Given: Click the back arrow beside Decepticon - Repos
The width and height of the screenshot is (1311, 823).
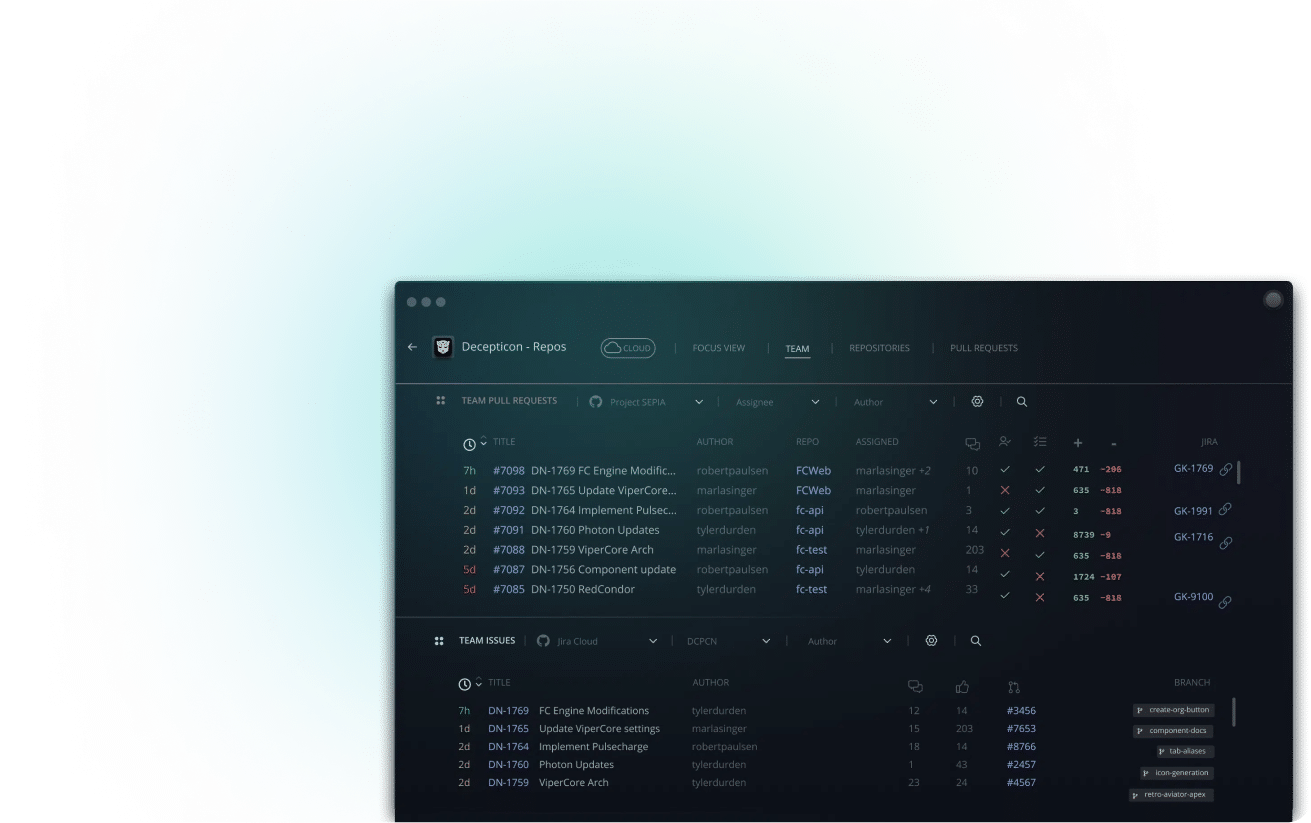Looking at the screenshot, I should (412, 346).
